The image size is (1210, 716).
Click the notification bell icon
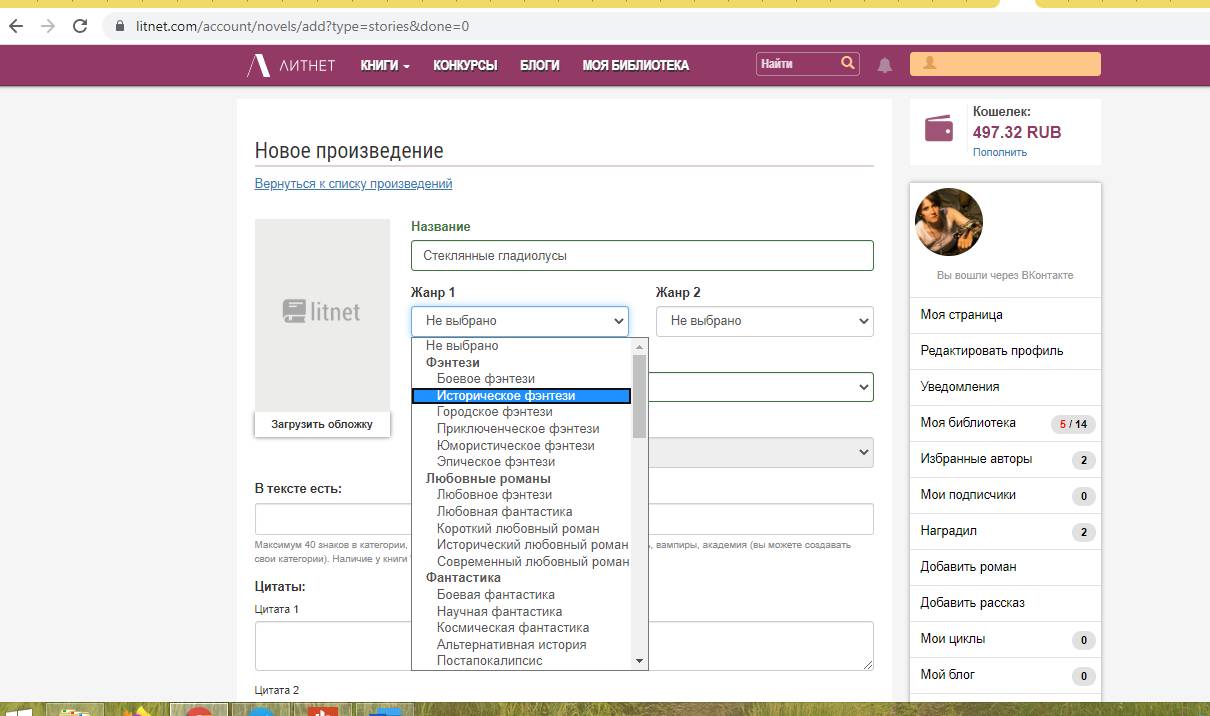885,65
